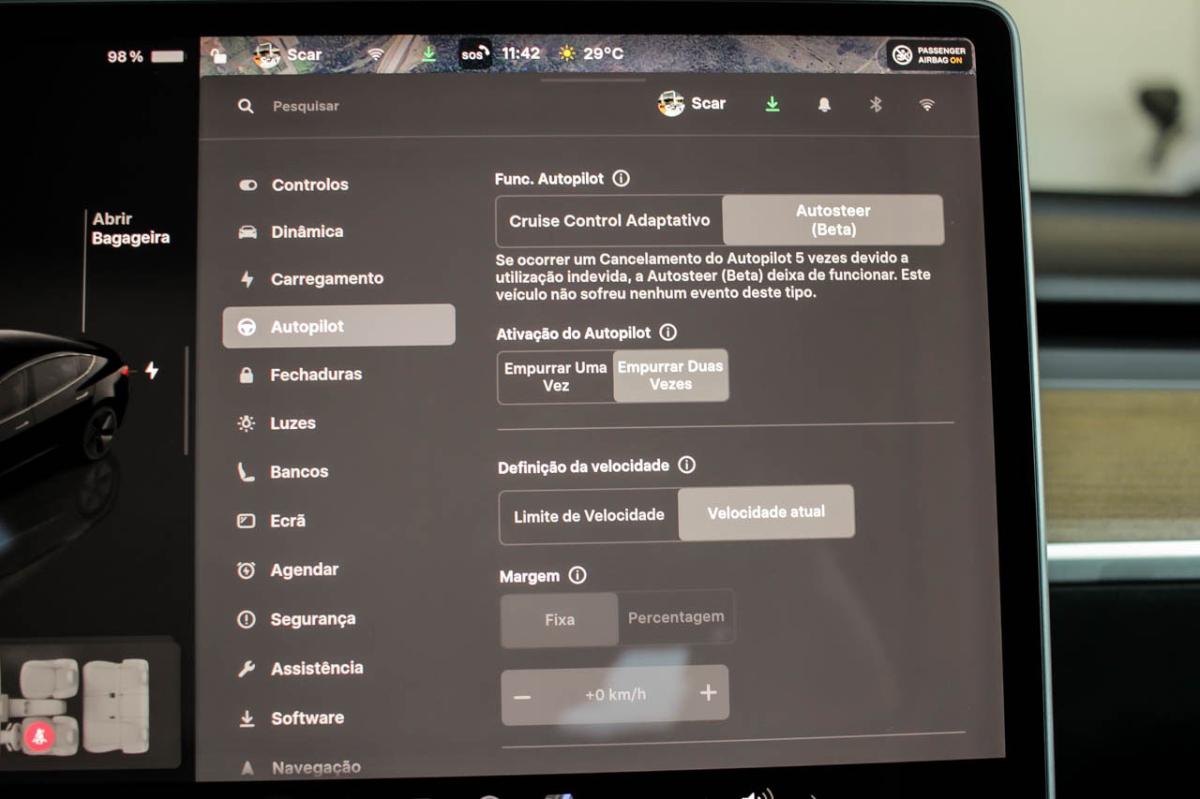Choose Cruise Control Adaptativo mode
The height and width of the screenshot is (799, 1200).
[x=609, y=221]
